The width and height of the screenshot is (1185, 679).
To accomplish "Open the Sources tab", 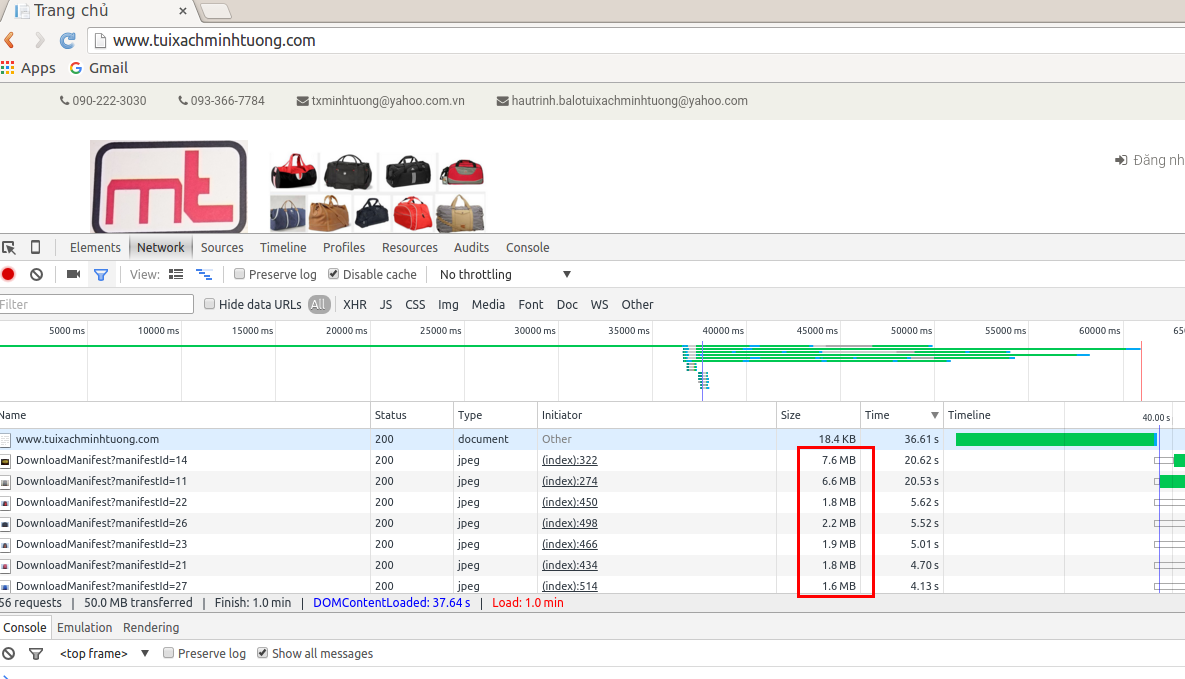I will [x=222, y=247].
